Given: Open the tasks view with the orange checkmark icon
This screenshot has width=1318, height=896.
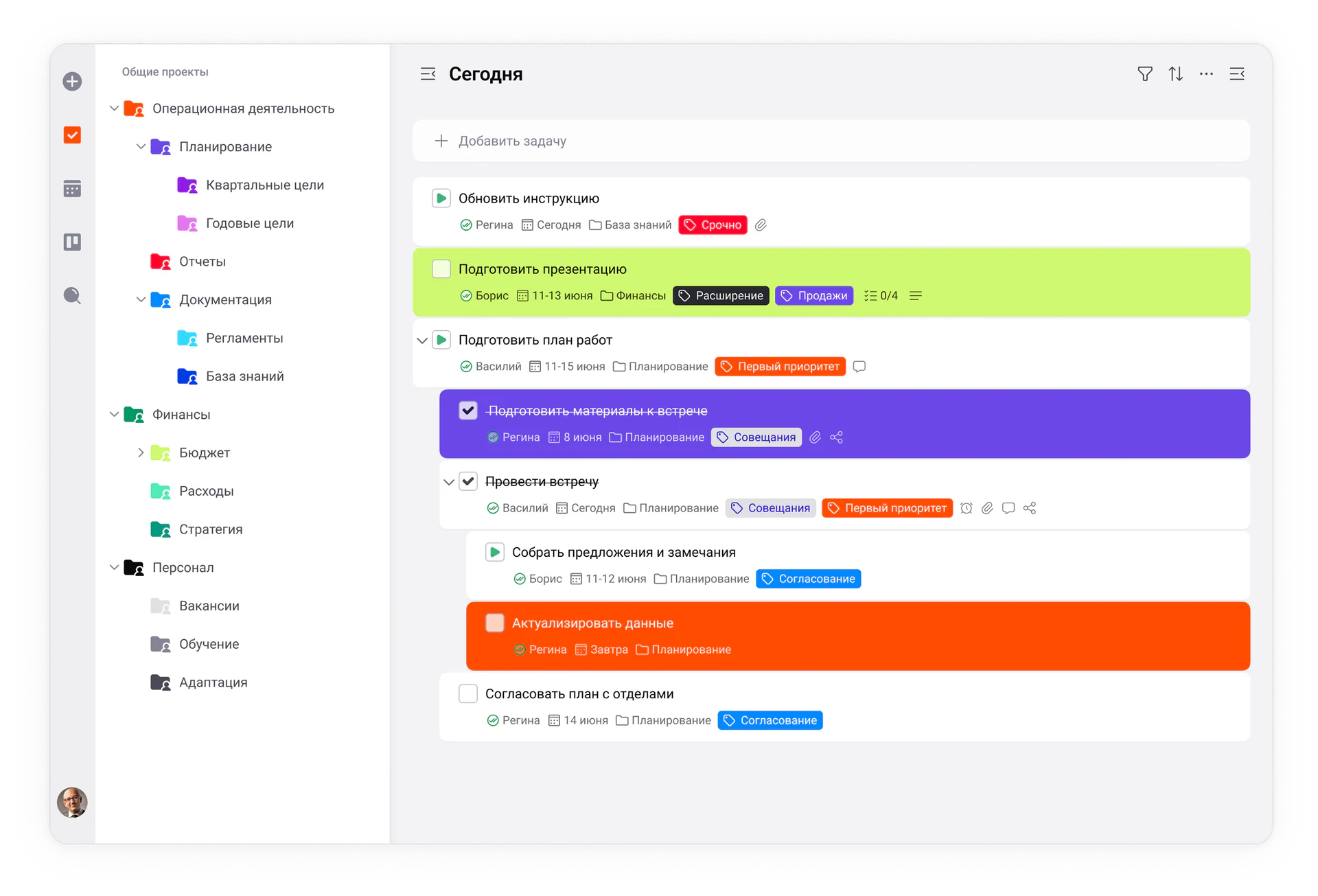Looking at the screenshot, I should pos(72,135).
